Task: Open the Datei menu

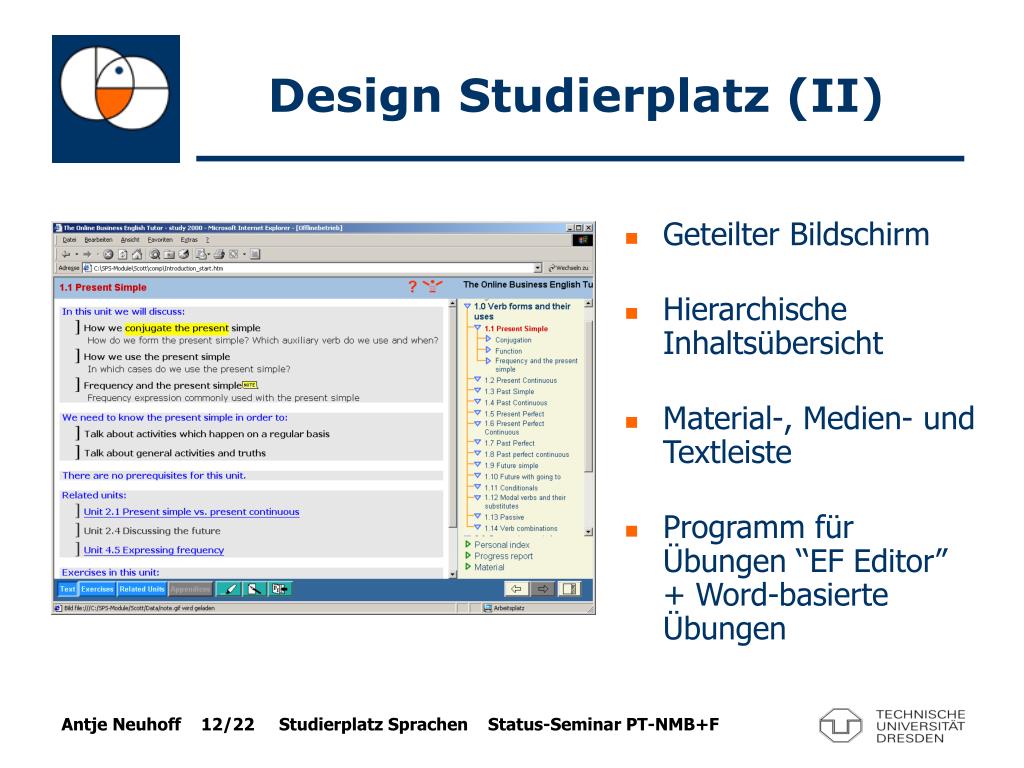Action: (69, 240)
